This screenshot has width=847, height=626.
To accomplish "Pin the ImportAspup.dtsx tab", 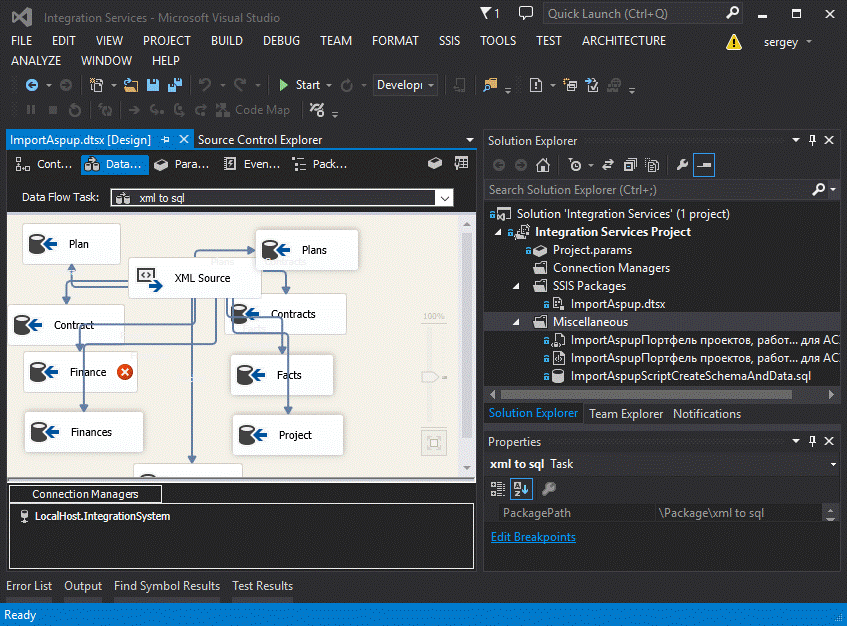I will (165, 140).
